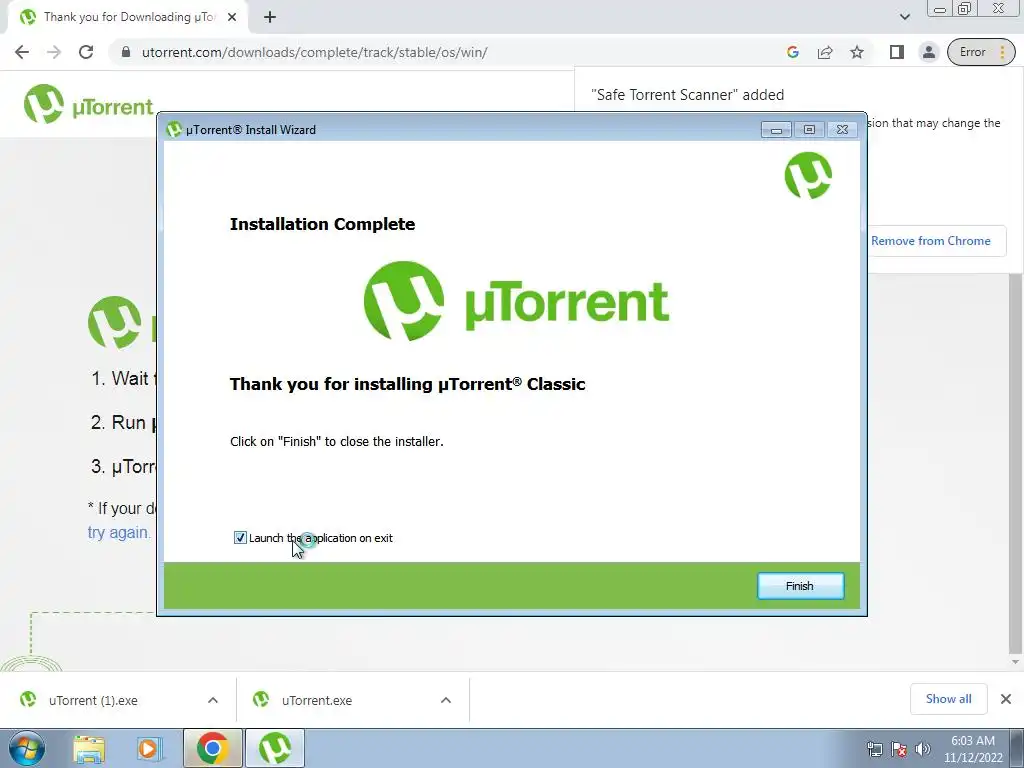Close the Install Wizard window
The width and height of the screenshot is (1024, 768).
[x=842, y=129]
